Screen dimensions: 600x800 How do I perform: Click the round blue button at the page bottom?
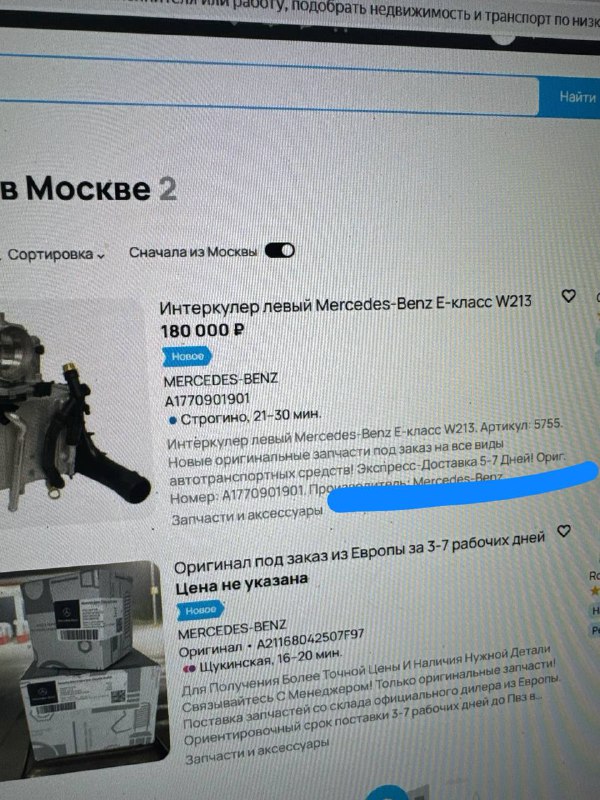pyautogui.click(x=388, y=793)
